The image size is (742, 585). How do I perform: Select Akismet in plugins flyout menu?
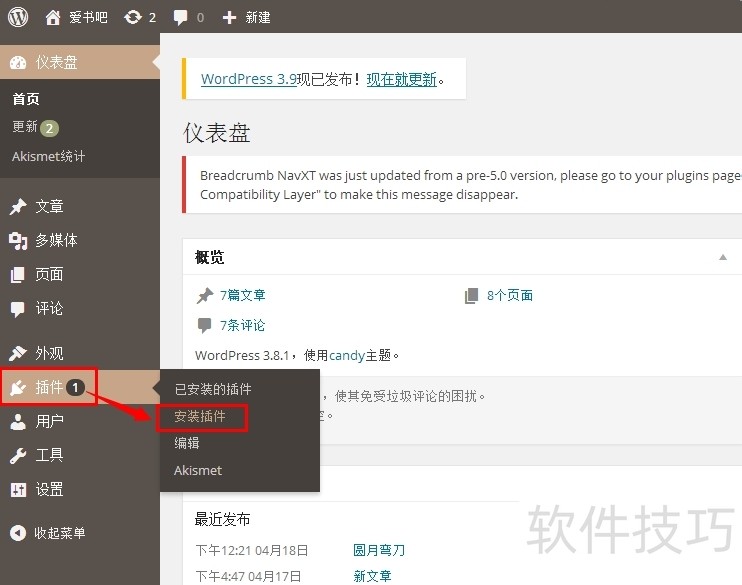(x=198, y=470)
